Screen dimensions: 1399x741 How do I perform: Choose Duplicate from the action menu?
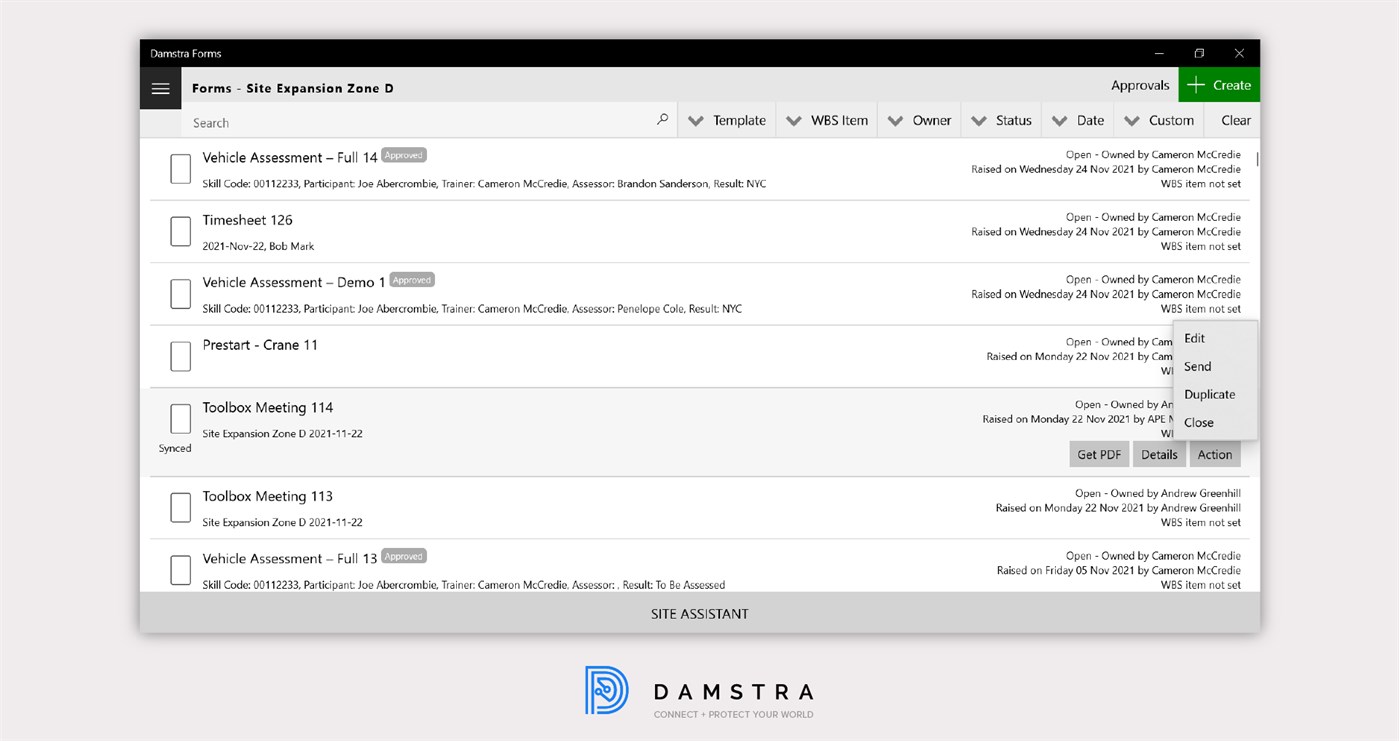[x=1210, y=394]
